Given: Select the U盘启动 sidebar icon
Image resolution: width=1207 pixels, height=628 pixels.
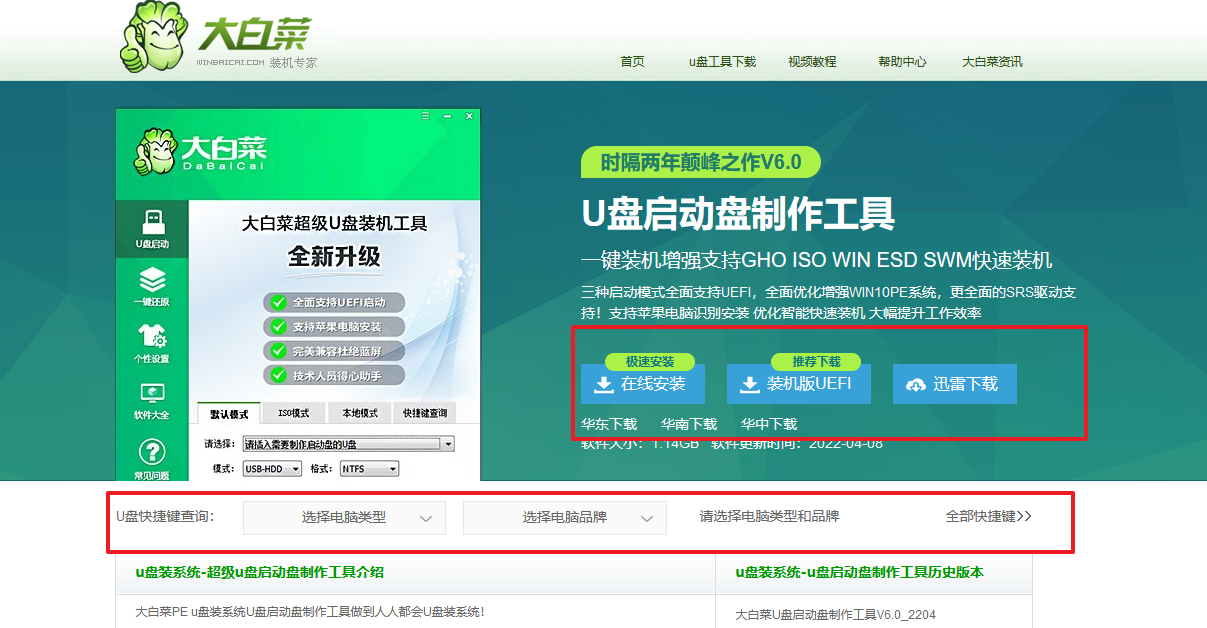Looking at the screenshot, I should 152,228.
